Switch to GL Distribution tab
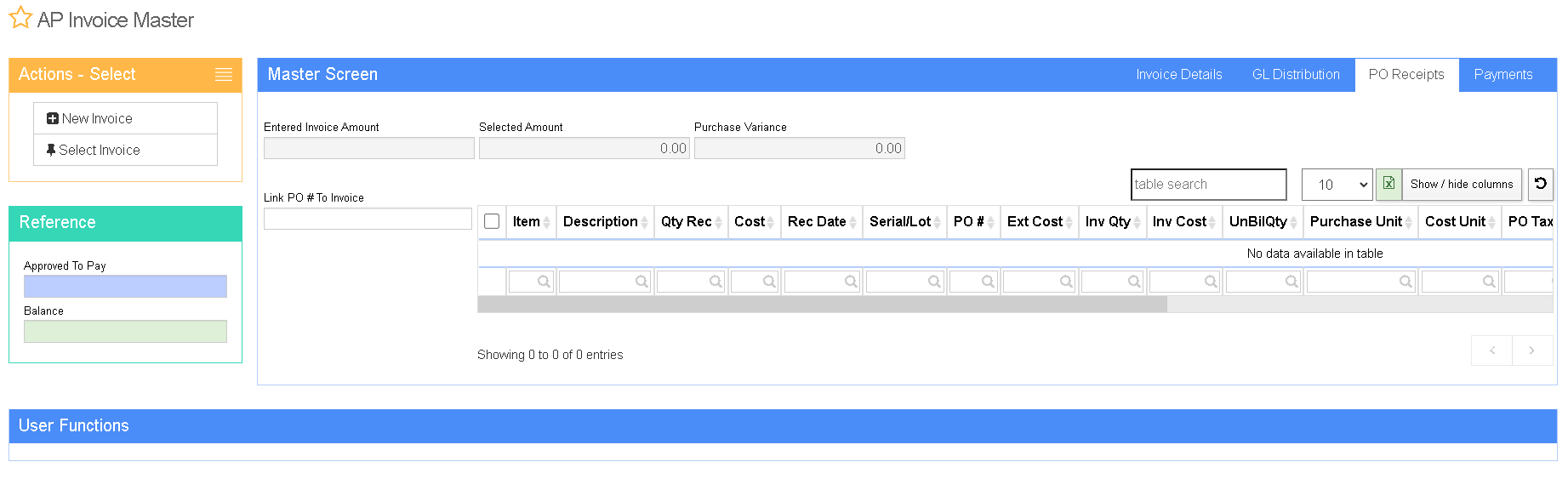 pyautogui.click(x=1295, y=75)
